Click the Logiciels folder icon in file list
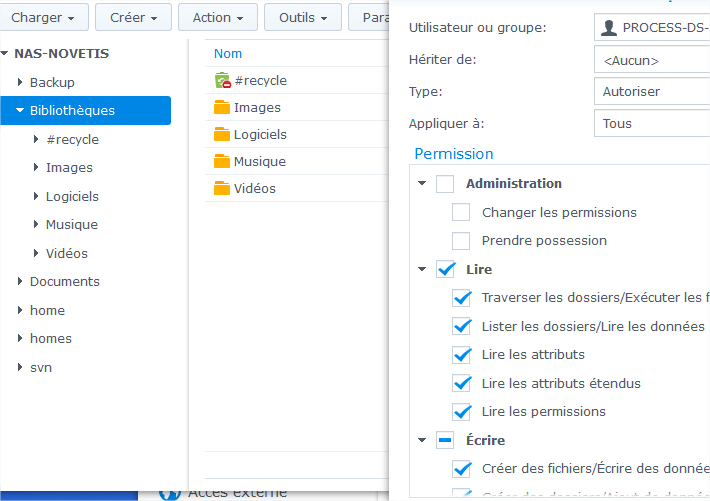This screenshot has height=501, width=710. 222,135
